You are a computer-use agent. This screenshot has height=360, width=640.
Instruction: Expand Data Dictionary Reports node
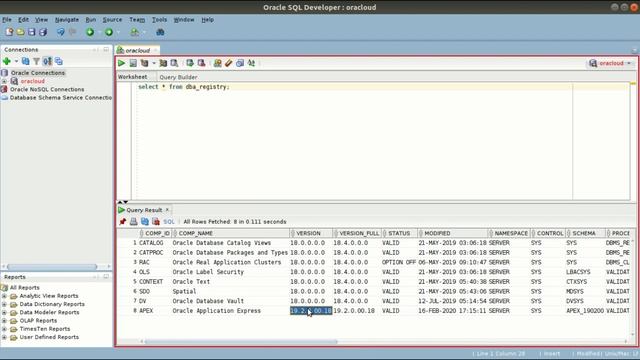pos(4,304)
